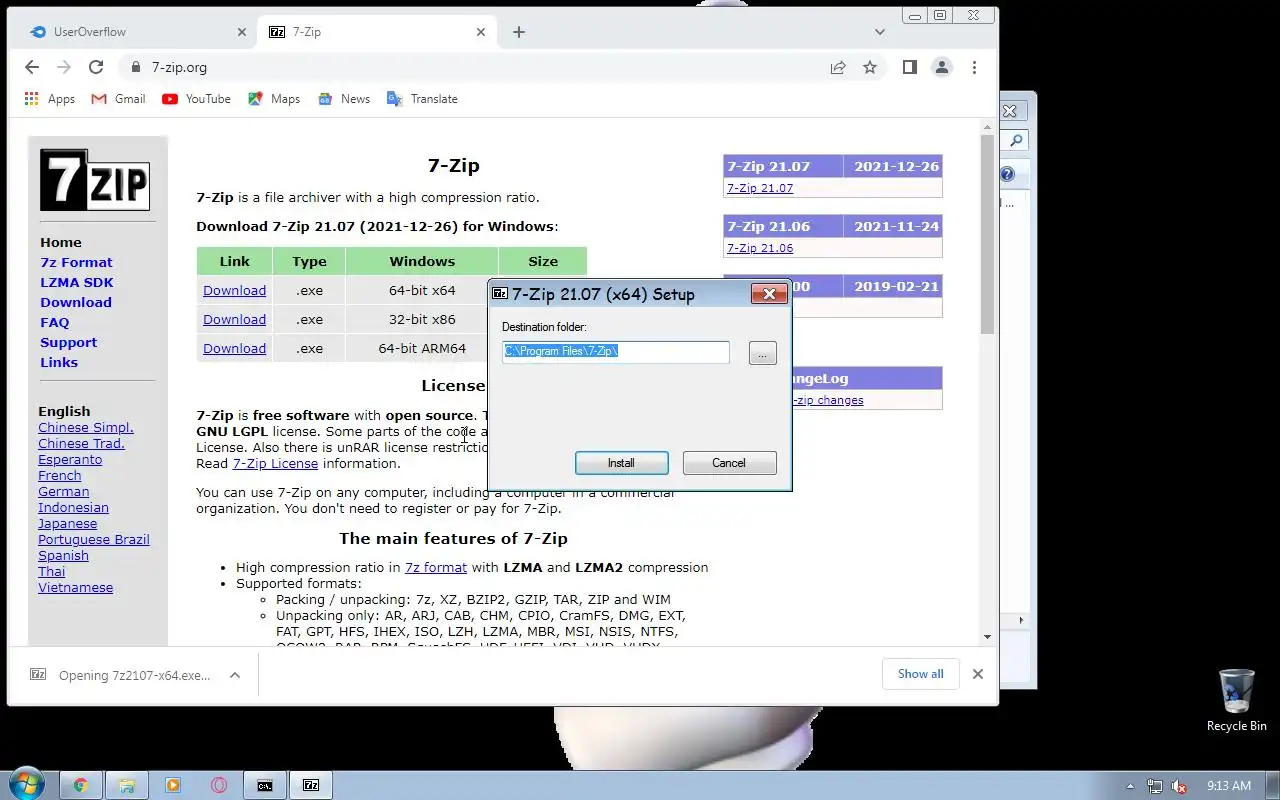
Task: Go back in Chrome
Action: pyautogui.click(x=32, y=67)
